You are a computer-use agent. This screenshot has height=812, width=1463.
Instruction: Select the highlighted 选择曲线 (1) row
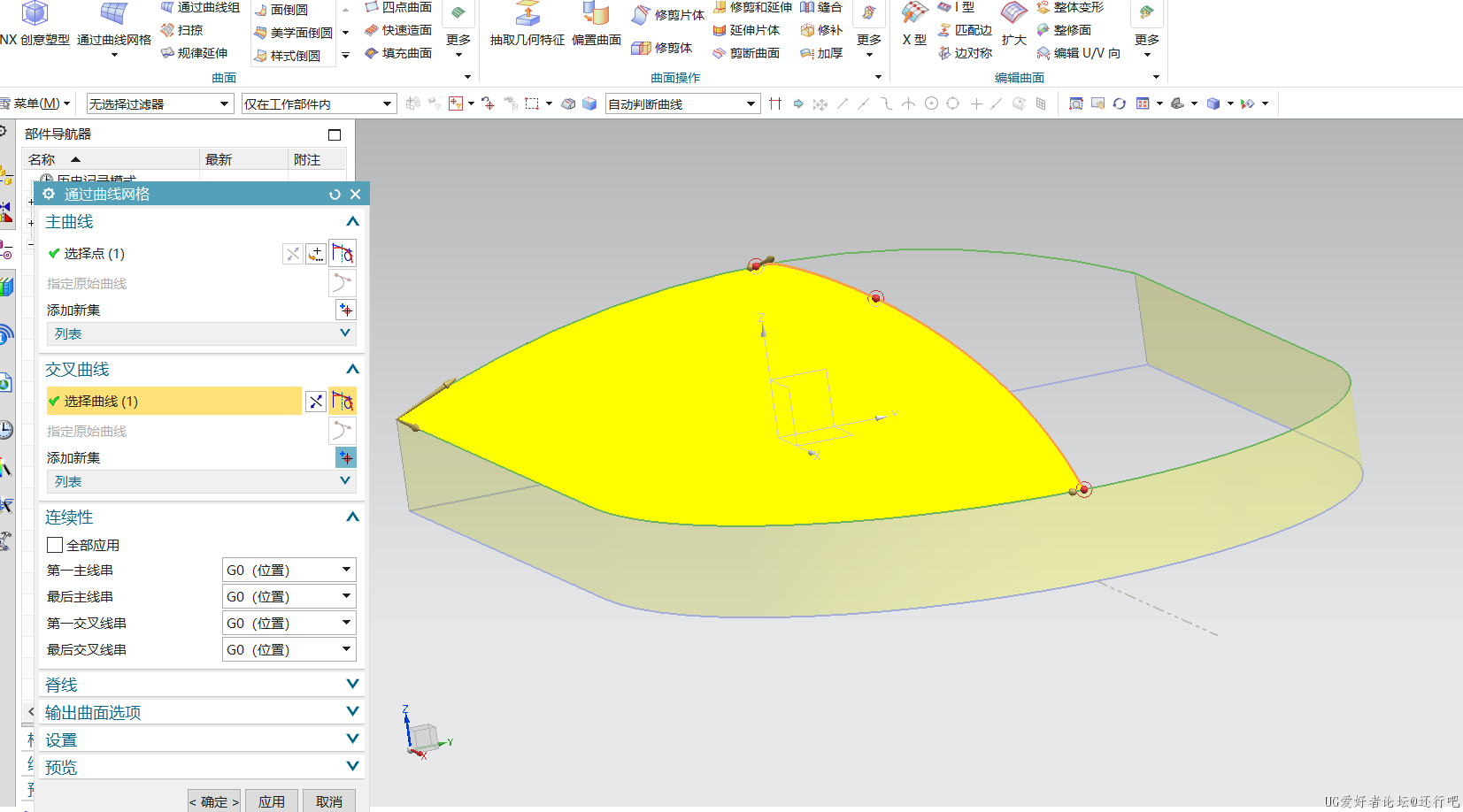[x=173, y=401]
